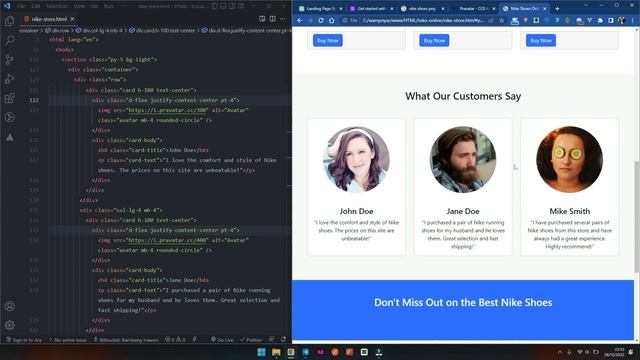This screenshot has height=360, width=640.
Task: Open the File menu in VS Code
Action: coord(21,6)
